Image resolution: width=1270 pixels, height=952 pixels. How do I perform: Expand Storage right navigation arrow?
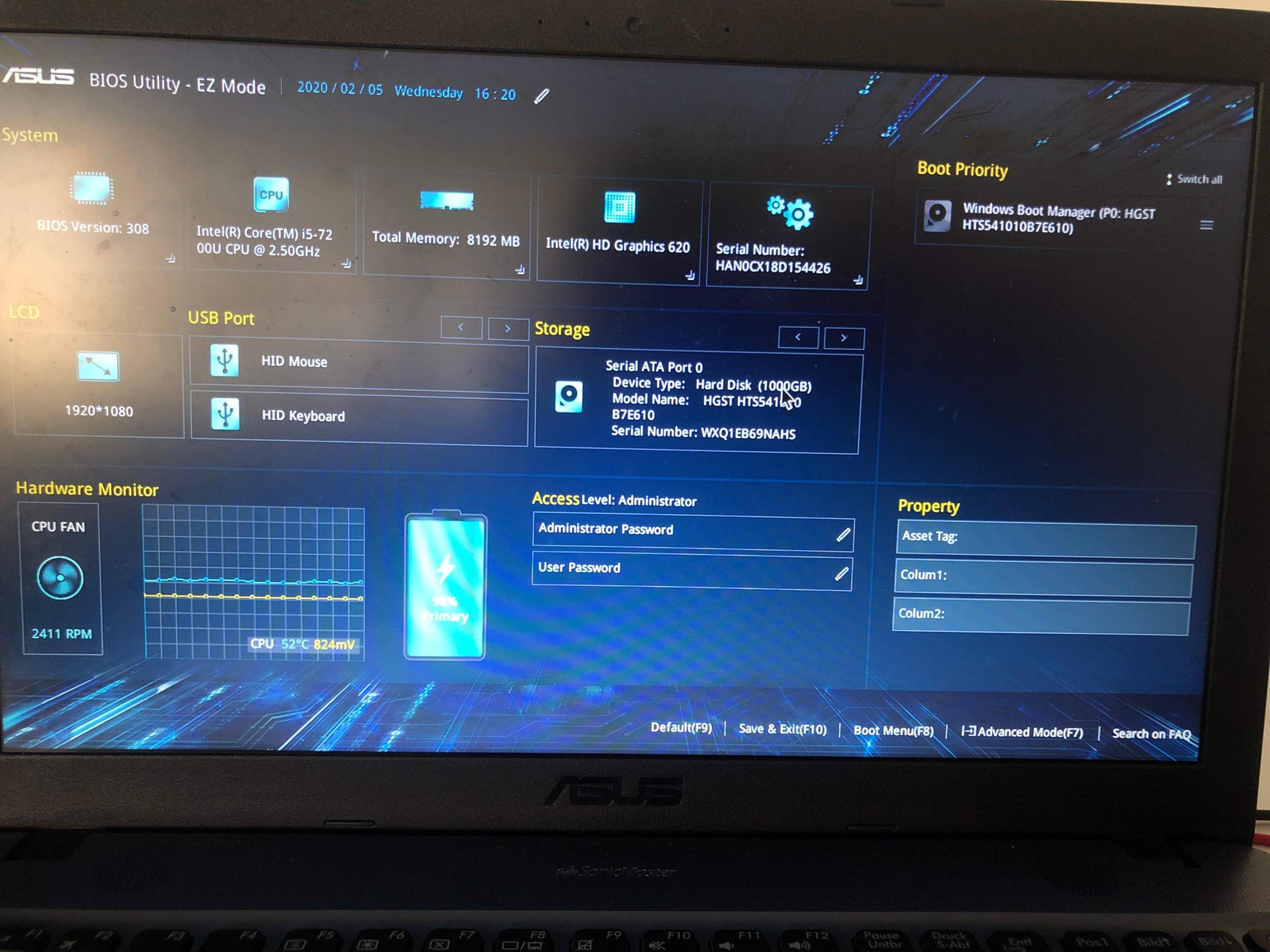[x=844, y=337]
